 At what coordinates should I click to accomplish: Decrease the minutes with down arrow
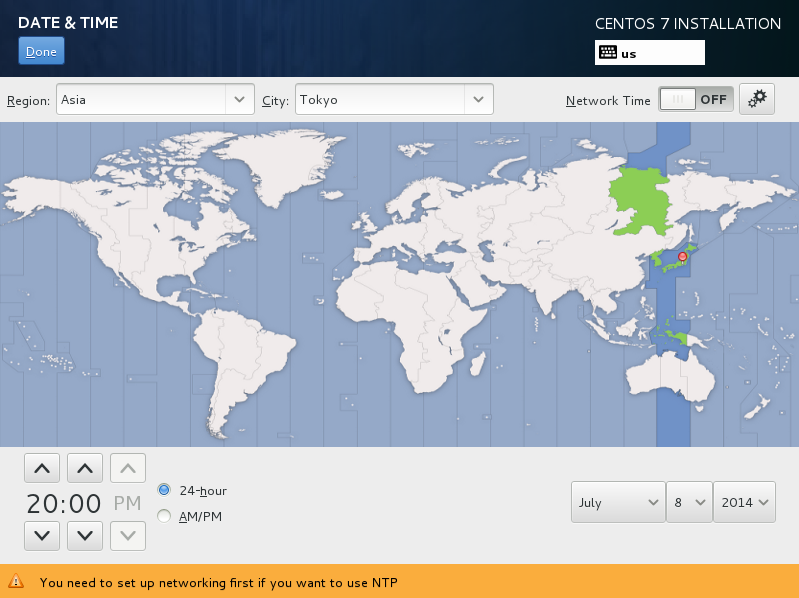pyautogui.click(x=85, y=536)
